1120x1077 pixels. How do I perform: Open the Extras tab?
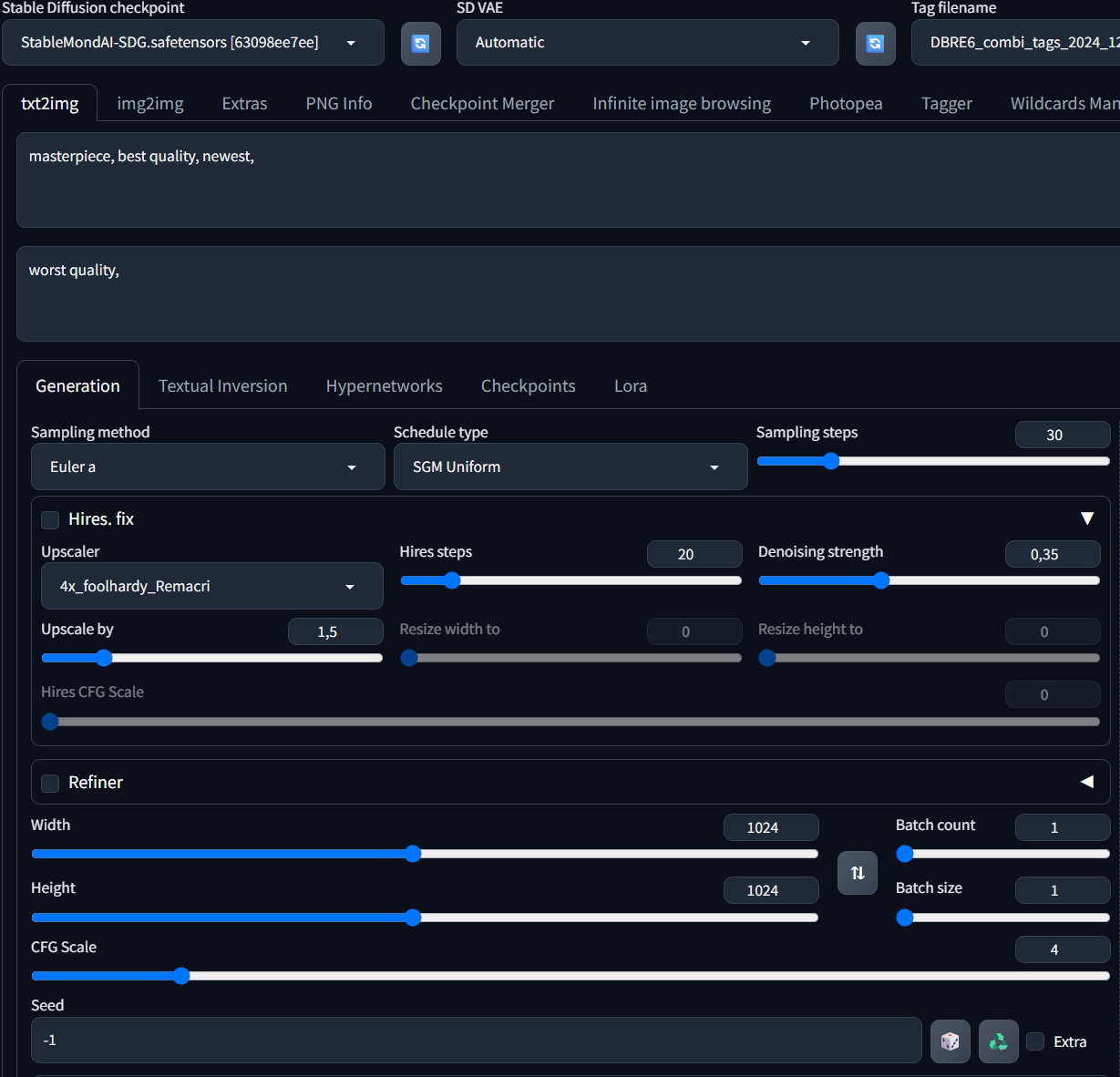pyautogui.click(x=245, y=104)
